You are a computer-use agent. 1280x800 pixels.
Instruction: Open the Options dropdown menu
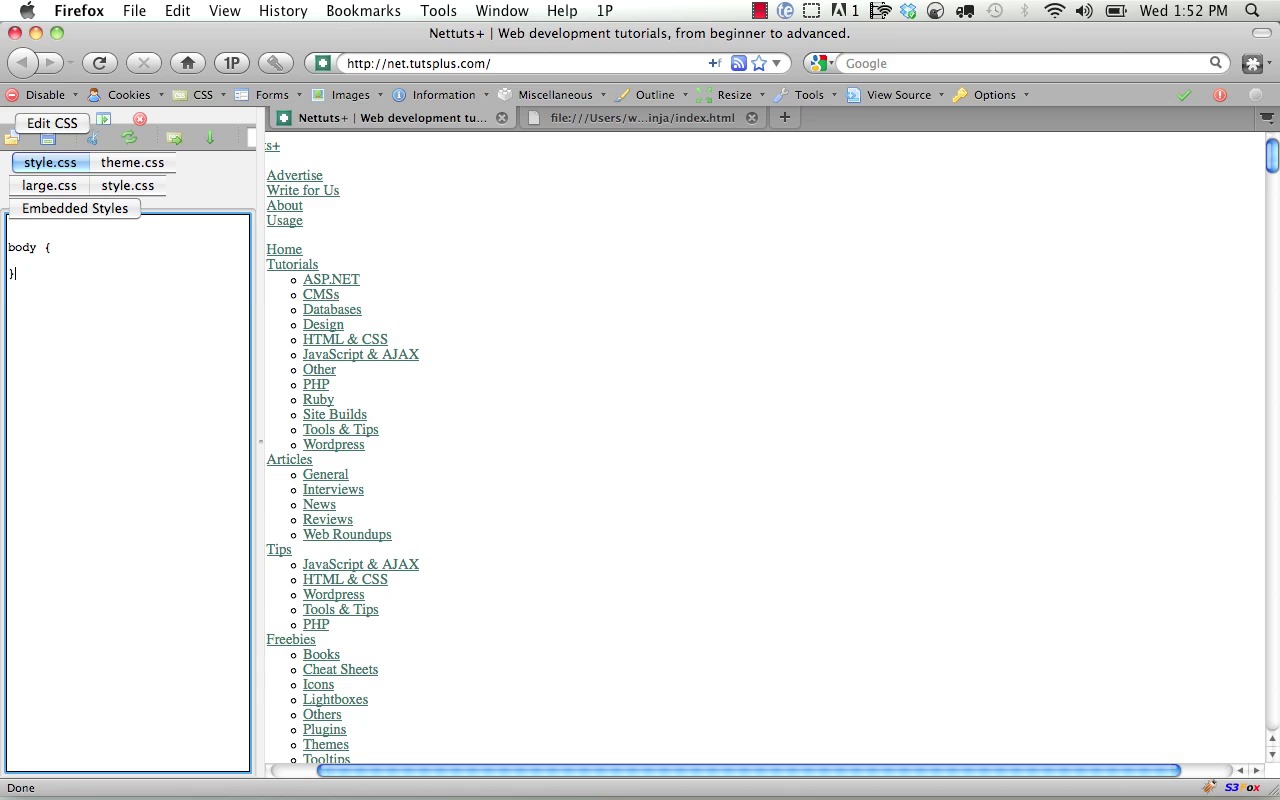point(991,95)
